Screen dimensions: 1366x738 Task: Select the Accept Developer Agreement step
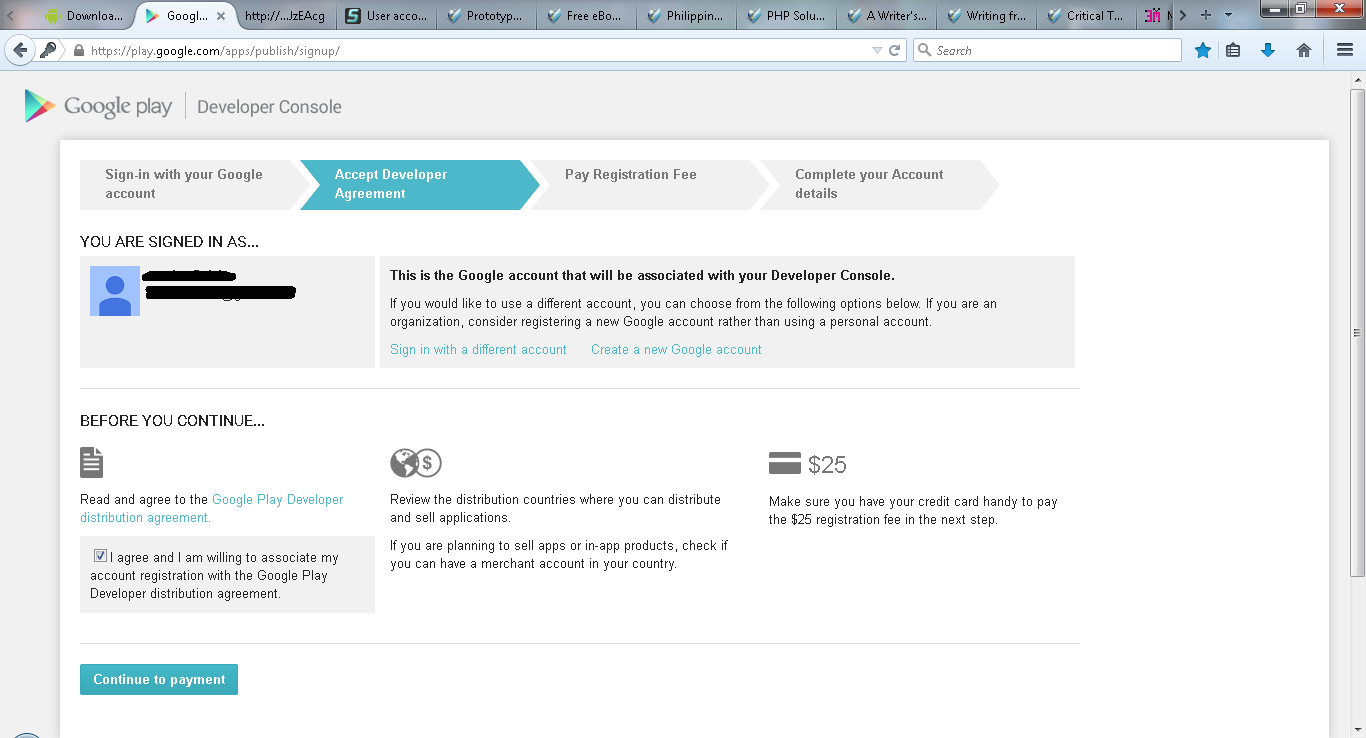(418, 184)
